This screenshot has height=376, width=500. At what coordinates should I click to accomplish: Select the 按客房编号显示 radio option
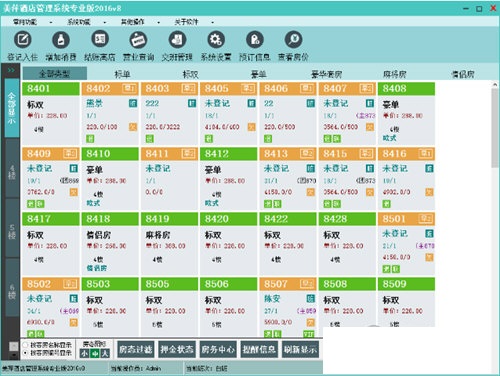coord(25,353)
